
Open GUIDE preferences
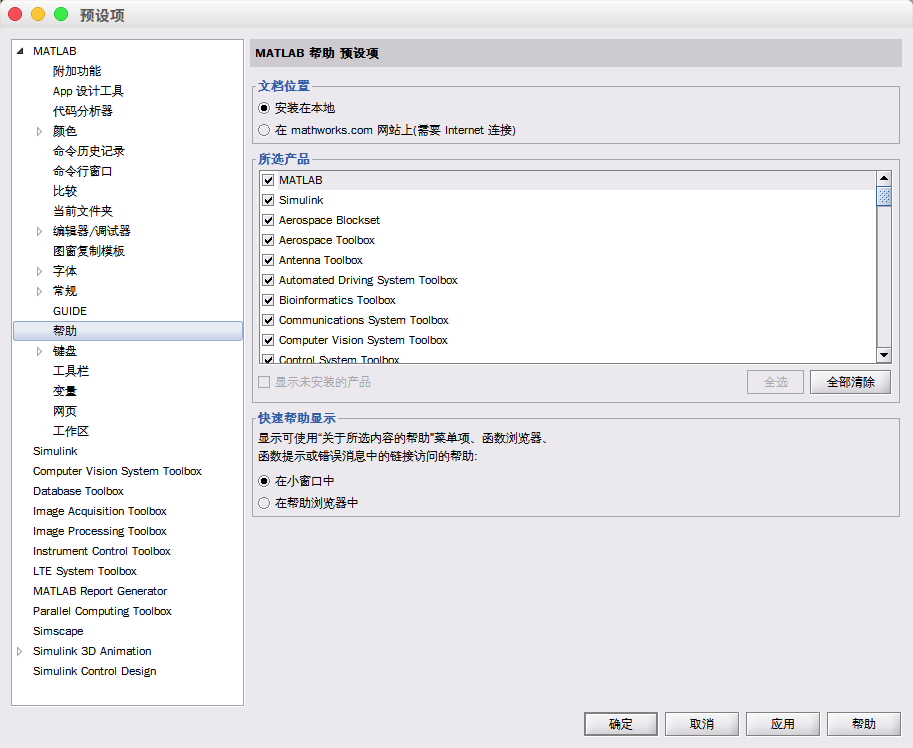click(70, 311)
